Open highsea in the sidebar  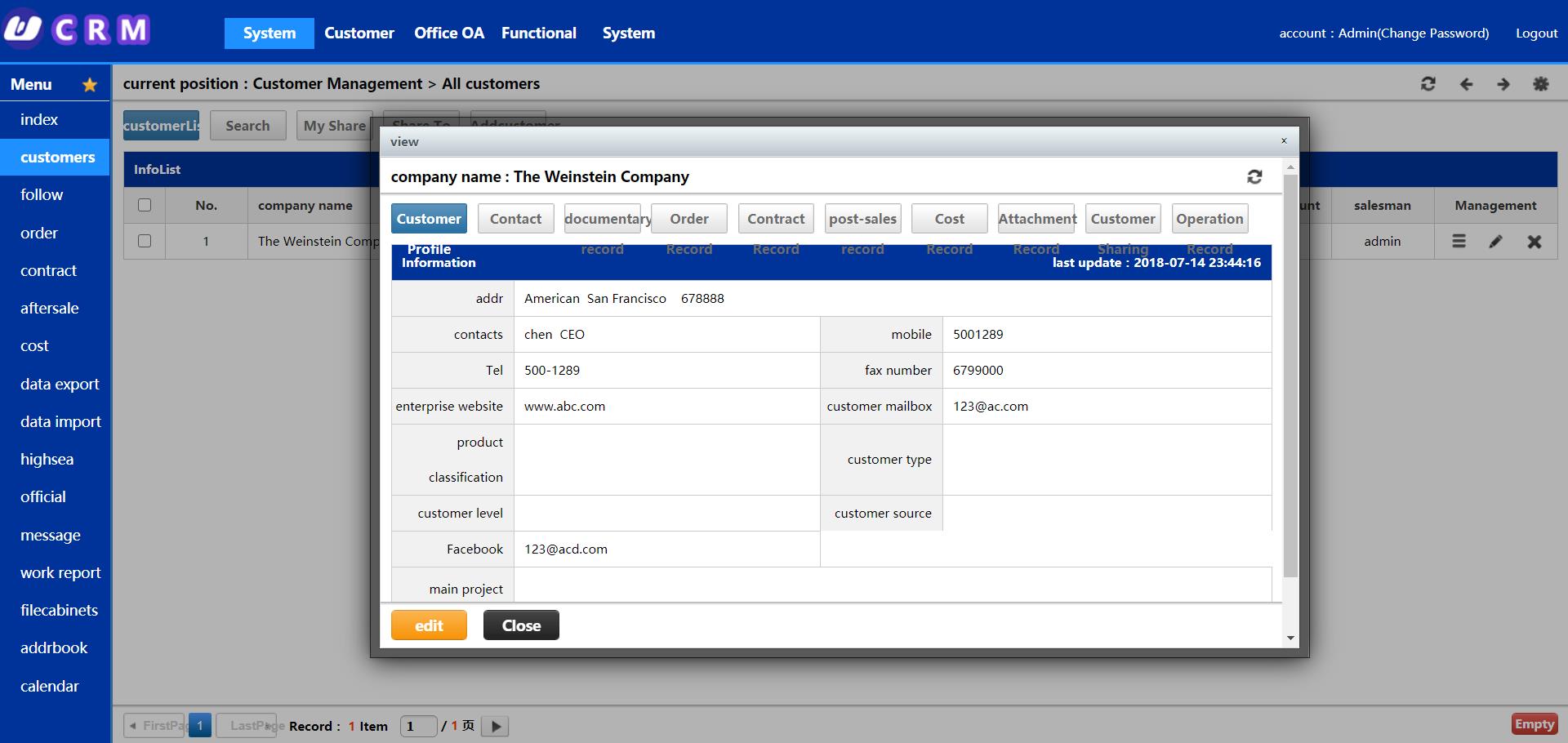55,459
